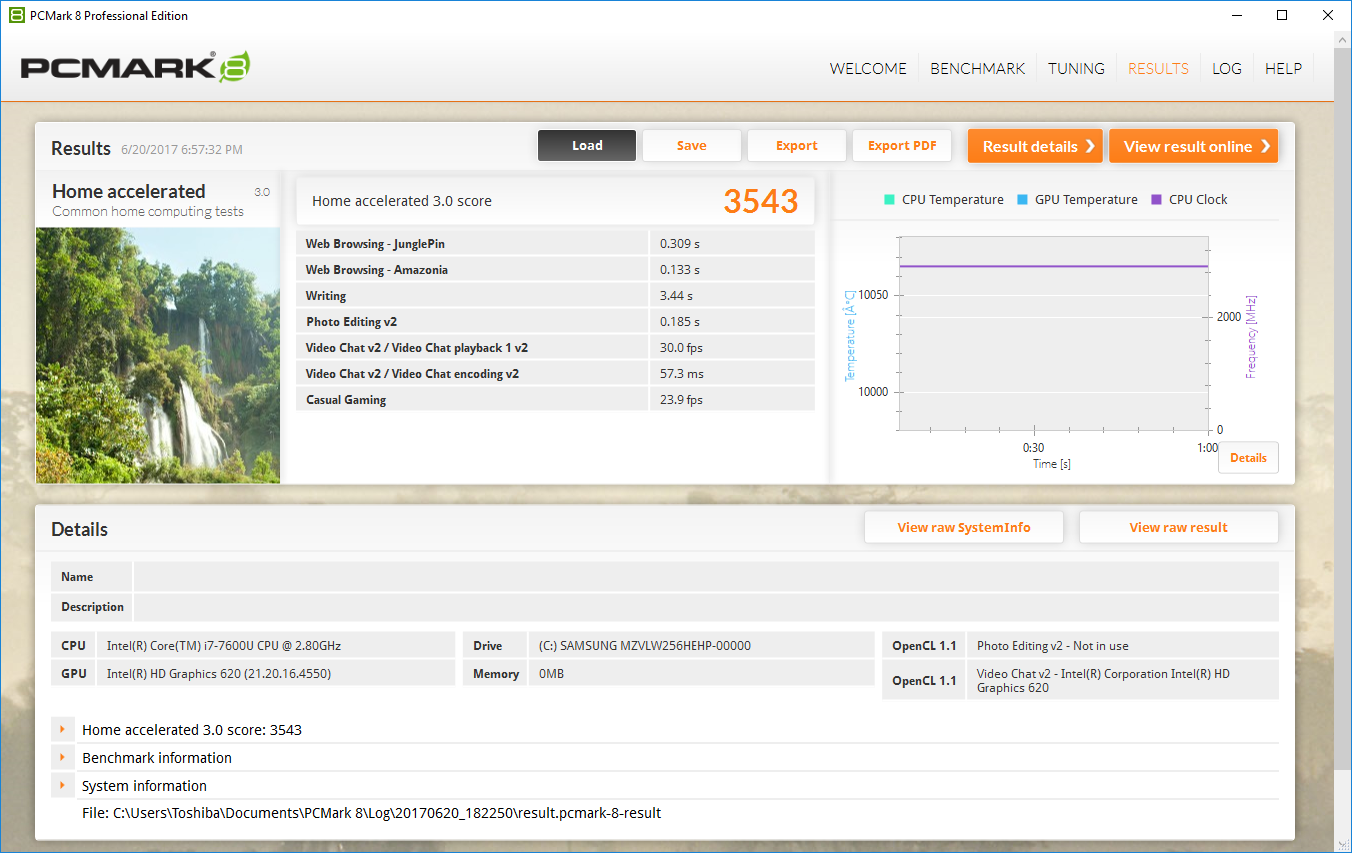Click the Load button
The height and width of the screenshot is (853, 1352).
pyautogui.click(x=587, y=145)
